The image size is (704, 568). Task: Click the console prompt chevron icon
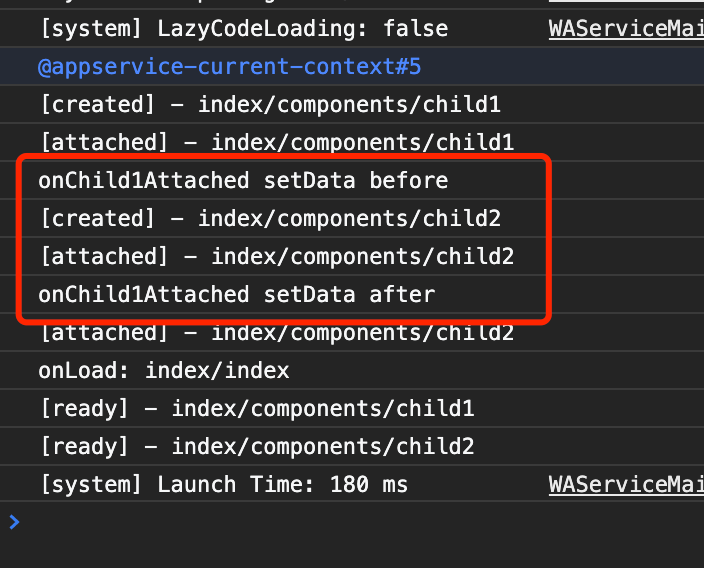click(x=13, y=521)
